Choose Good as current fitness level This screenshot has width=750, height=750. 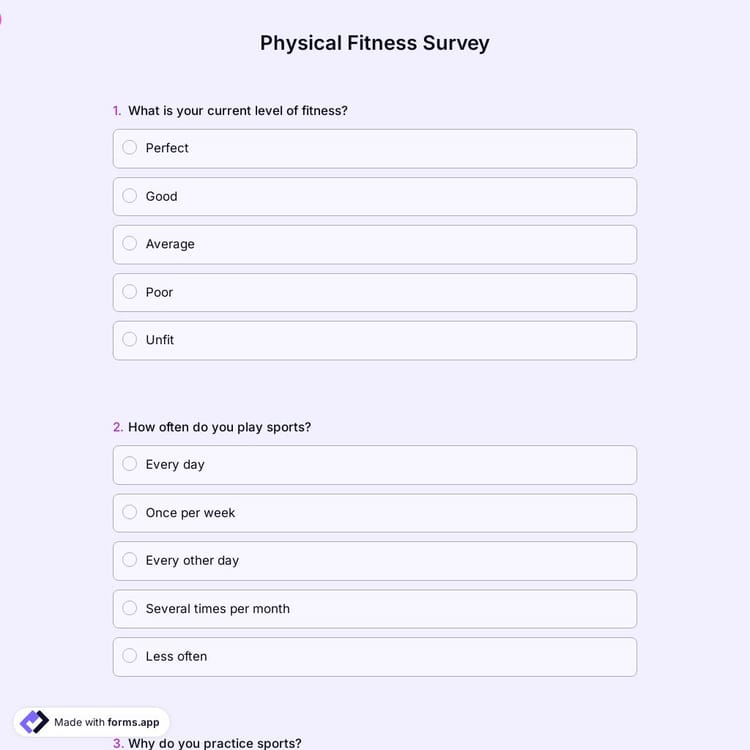click(x=130, y=196)
